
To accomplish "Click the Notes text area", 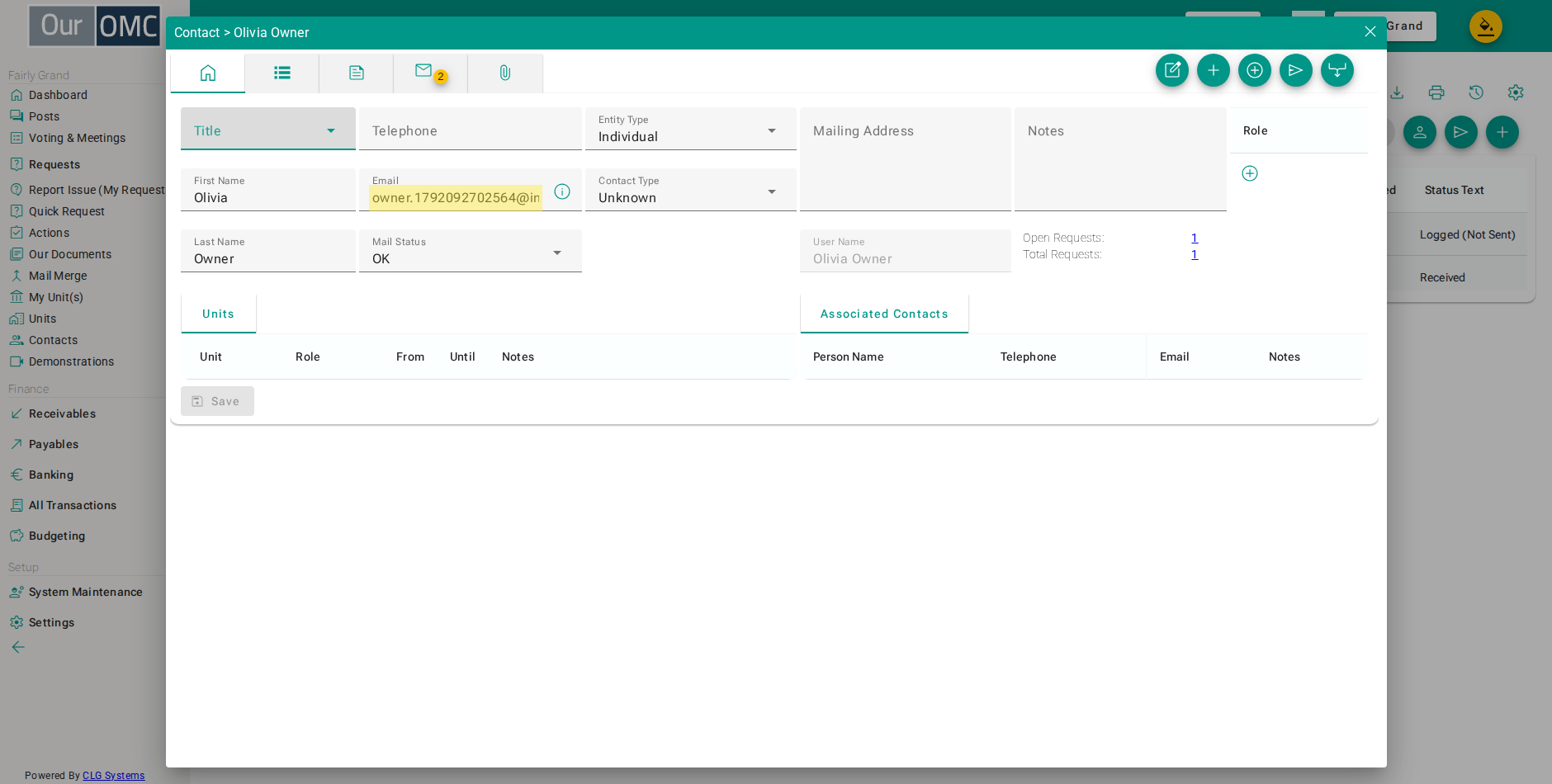I will point(1120,159).
